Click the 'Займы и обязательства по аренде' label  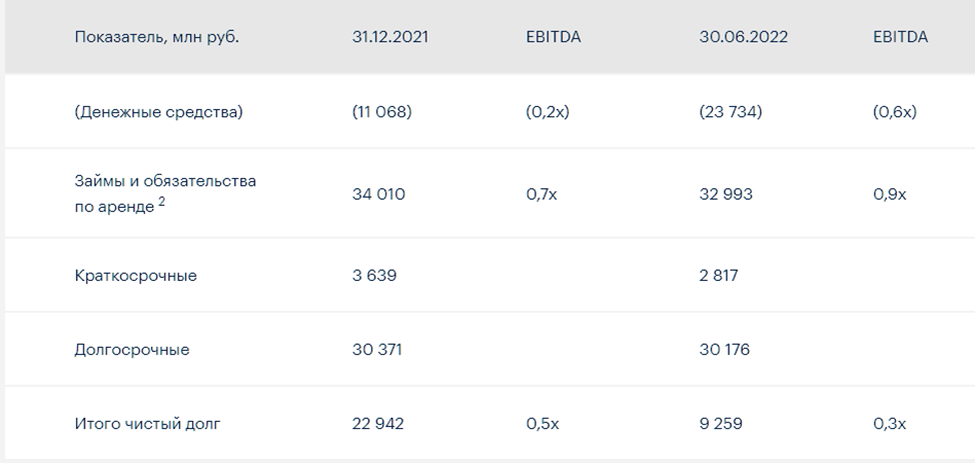tap(165, 193)
